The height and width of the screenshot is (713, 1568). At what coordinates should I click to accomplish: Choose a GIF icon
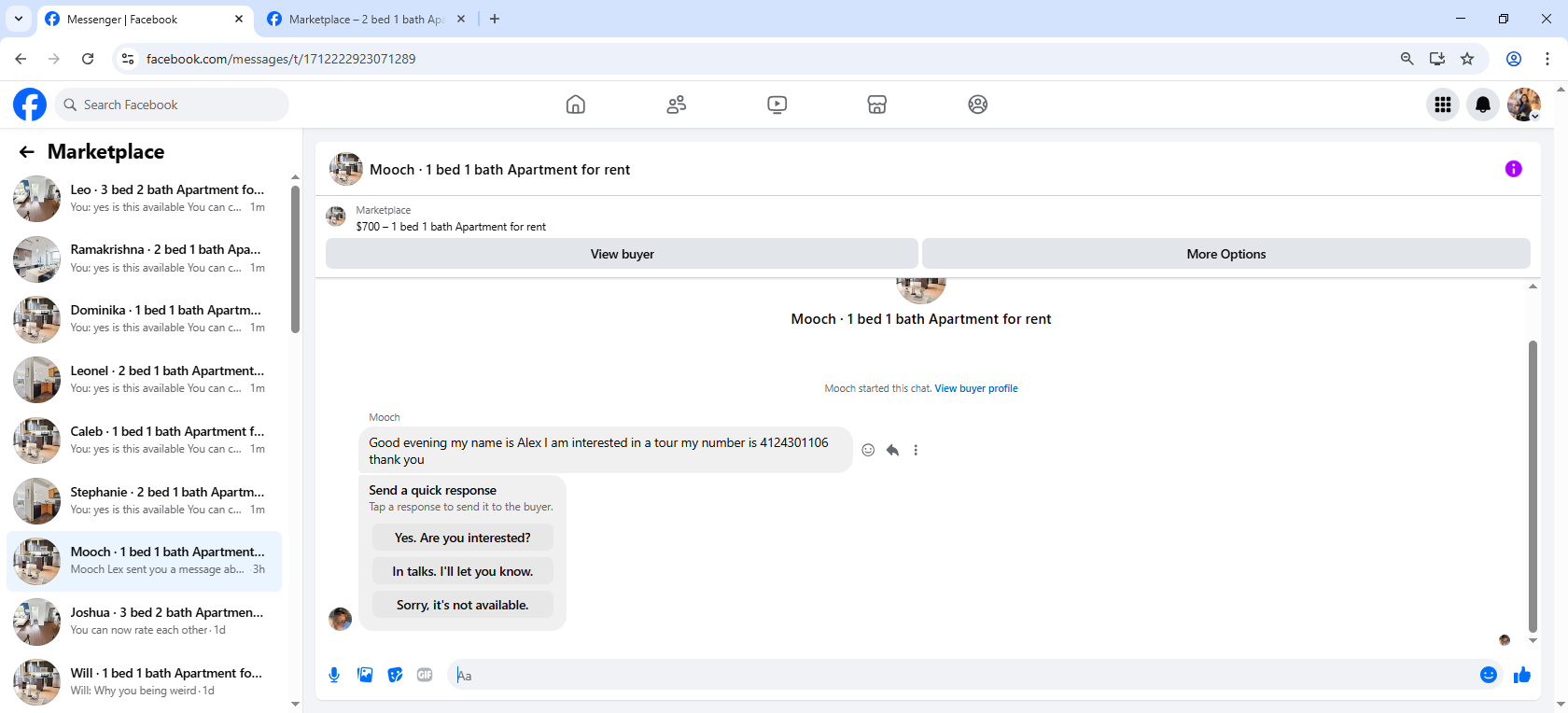(x=425, y=675)
